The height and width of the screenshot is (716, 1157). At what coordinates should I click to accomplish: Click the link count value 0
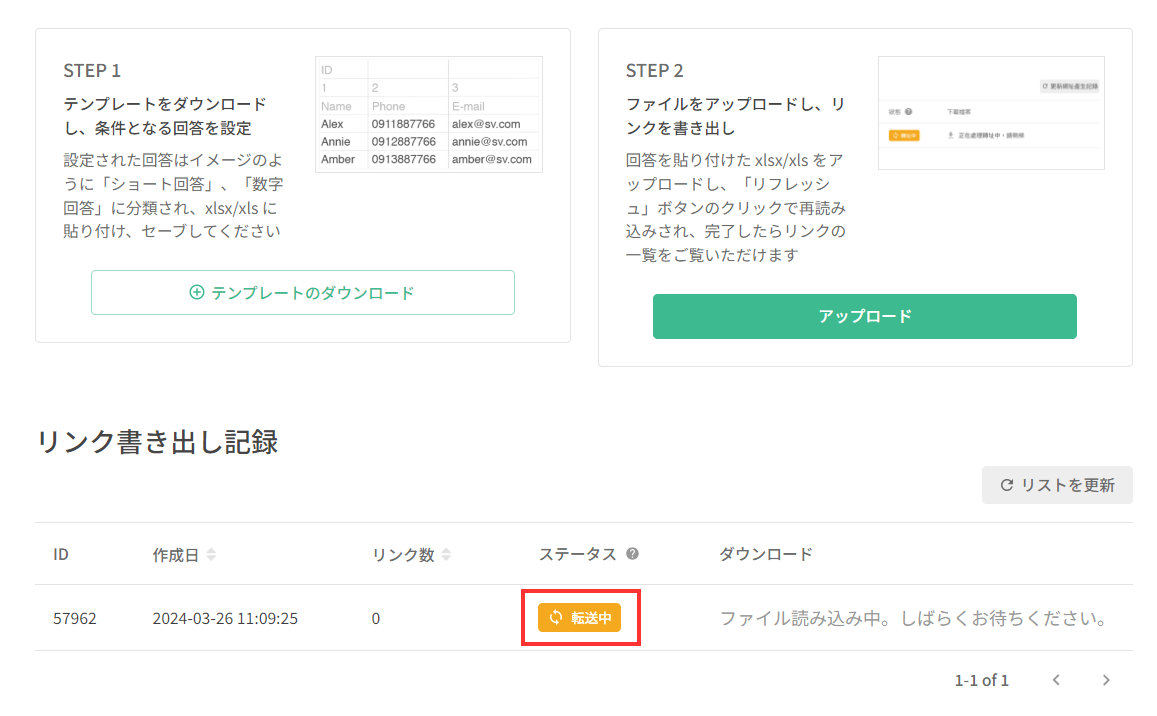(x=376, y=618)
